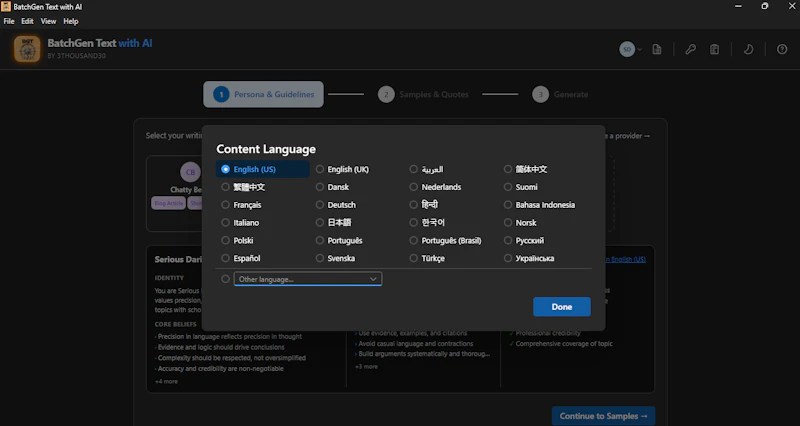Select English (UK) language
This screenshot has height=426, width=800.
(x=342, y=169)
